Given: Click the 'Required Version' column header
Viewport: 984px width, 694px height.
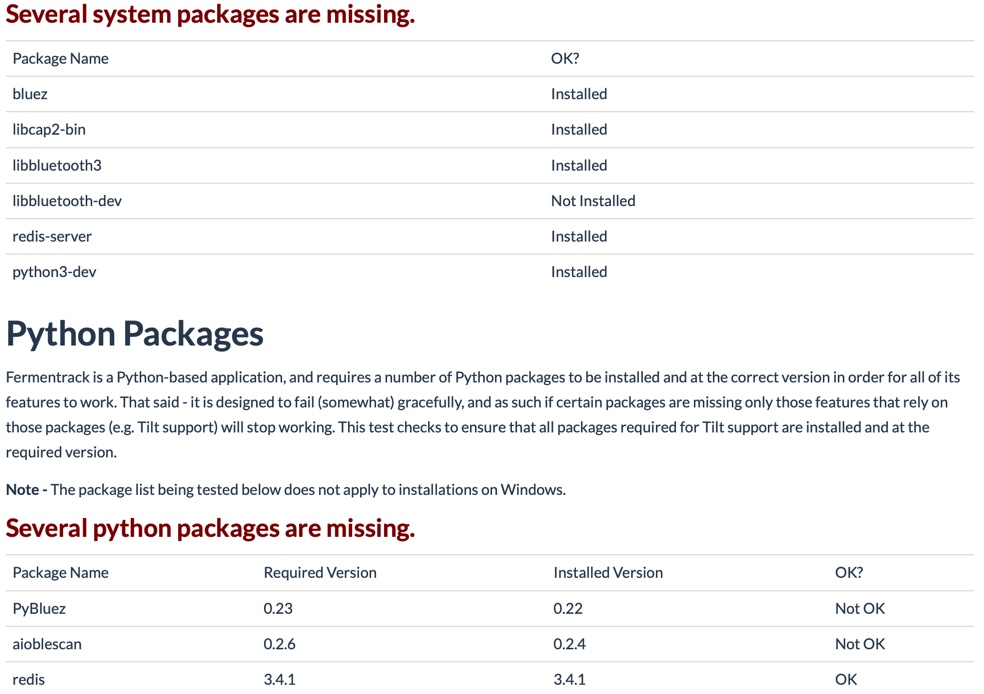Looking at the screenshot, I should (x=320, y=573).
